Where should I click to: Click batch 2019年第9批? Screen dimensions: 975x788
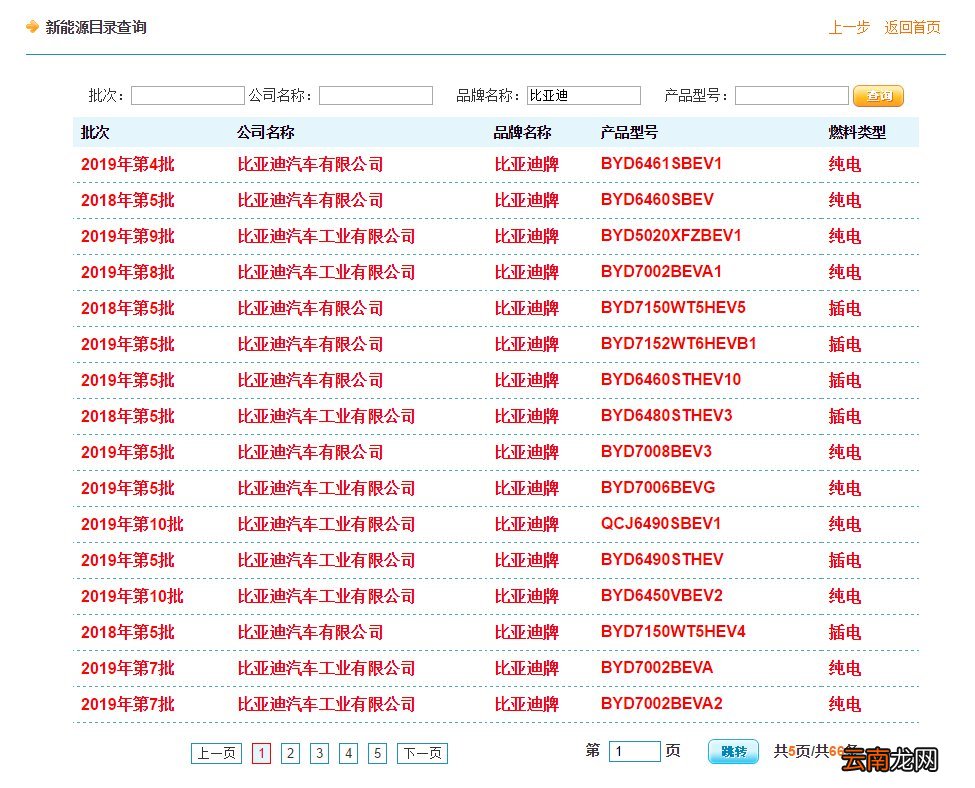click(127, 236)
